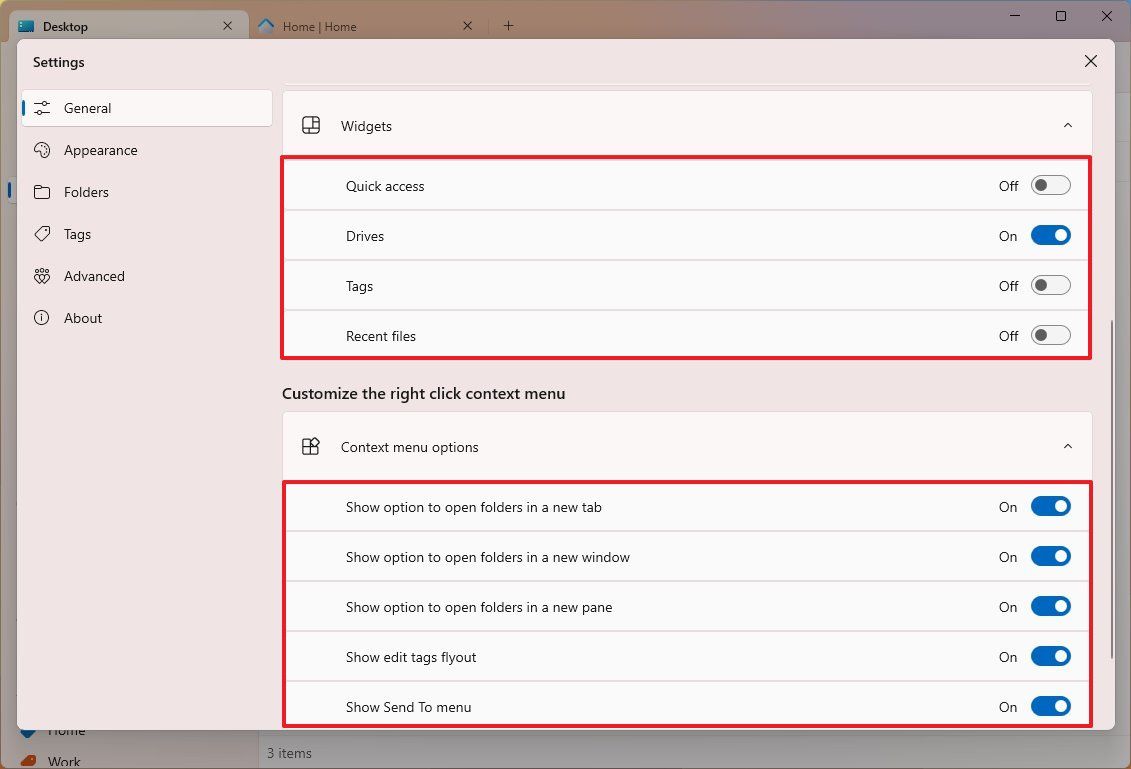Click the Context menu options icon

click(310, 447)
